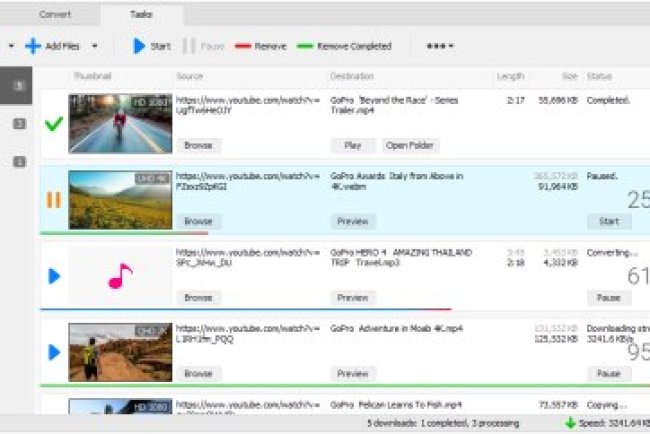The image size is (650, 434).
Task: Click the Completed status text
Action: pos(609,100)
